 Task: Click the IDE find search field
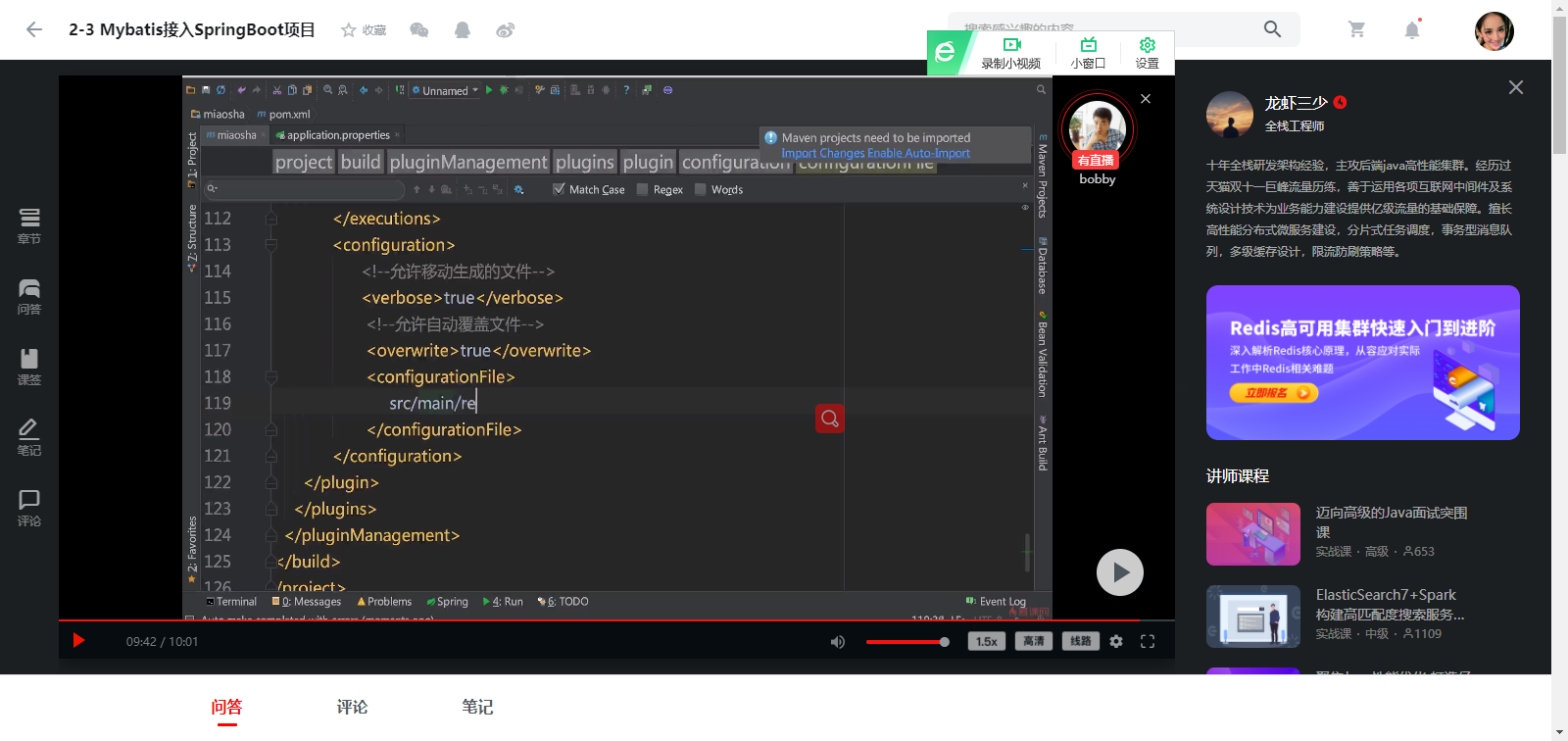tap(307, 188)
